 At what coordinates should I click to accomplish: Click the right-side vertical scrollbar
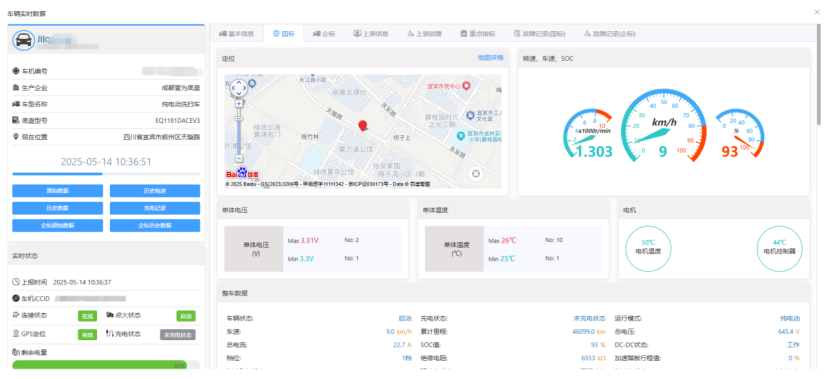tap(819, 74)
